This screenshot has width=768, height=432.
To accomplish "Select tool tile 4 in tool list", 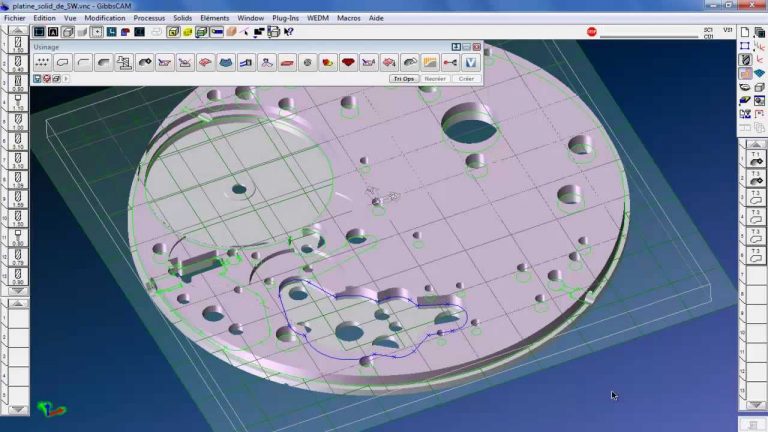I will 18,102.
